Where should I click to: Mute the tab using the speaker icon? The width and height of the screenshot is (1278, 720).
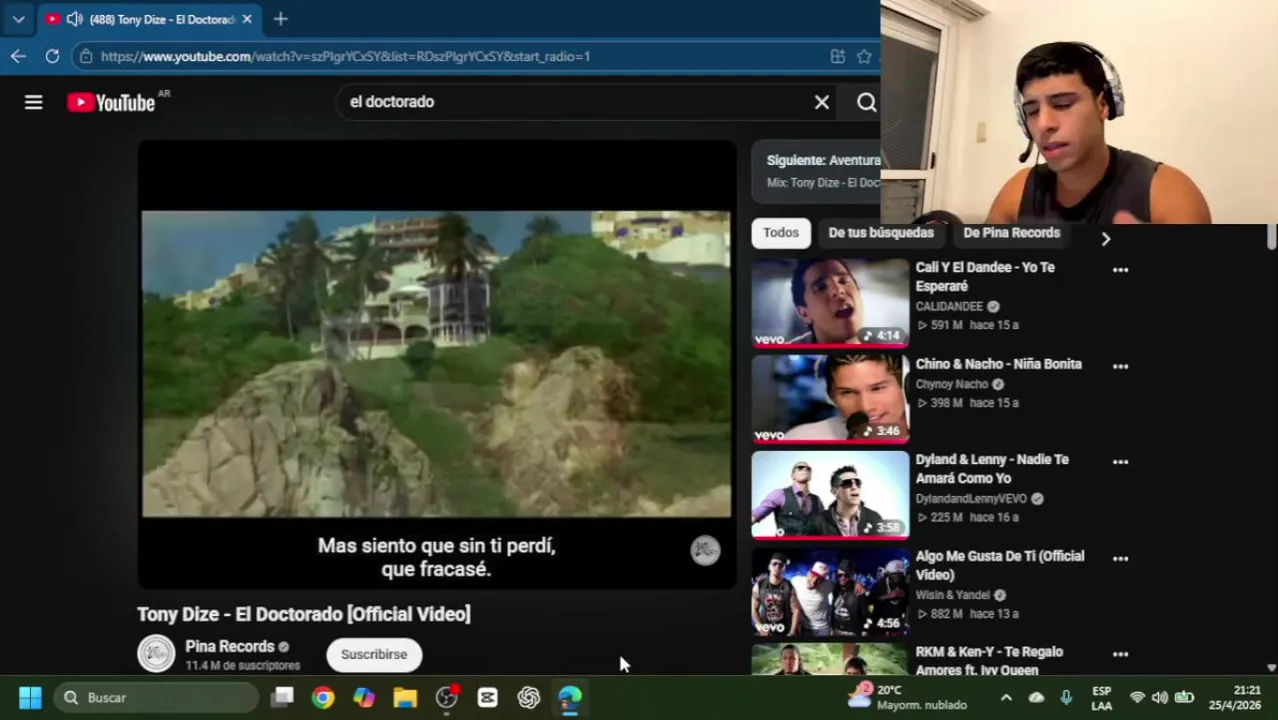(74, 19)
